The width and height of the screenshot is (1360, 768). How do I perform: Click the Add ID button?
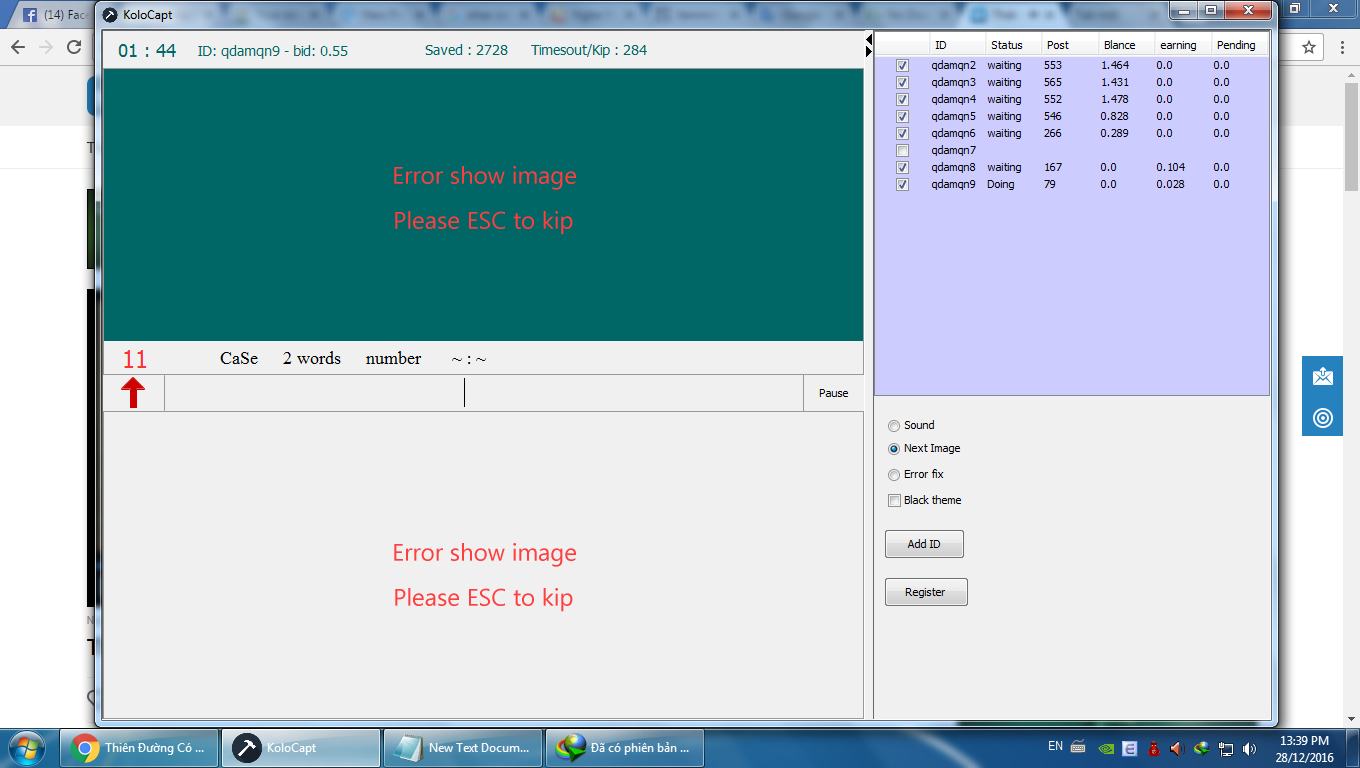924,544
